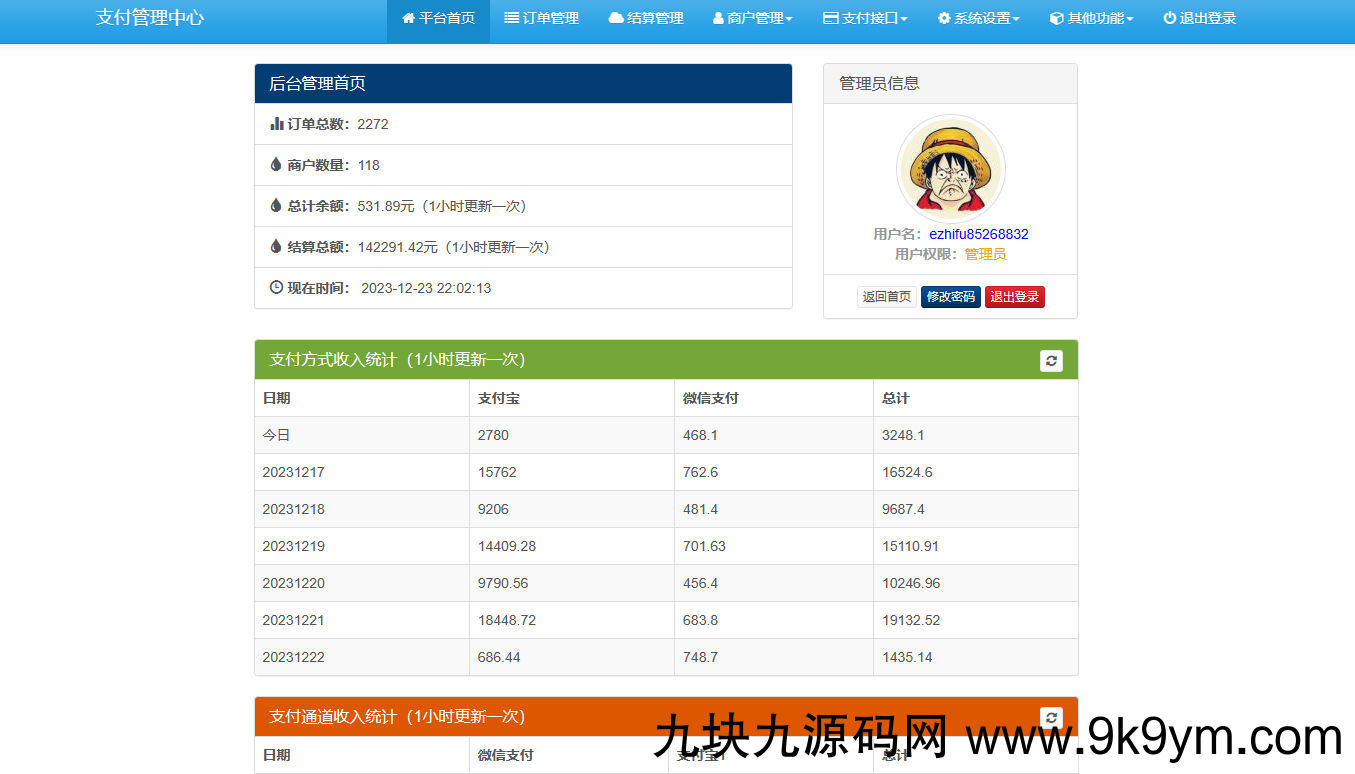Click the card icon beside 支付接口
Screen dimensions: 1355x774
tap(830, 18)
